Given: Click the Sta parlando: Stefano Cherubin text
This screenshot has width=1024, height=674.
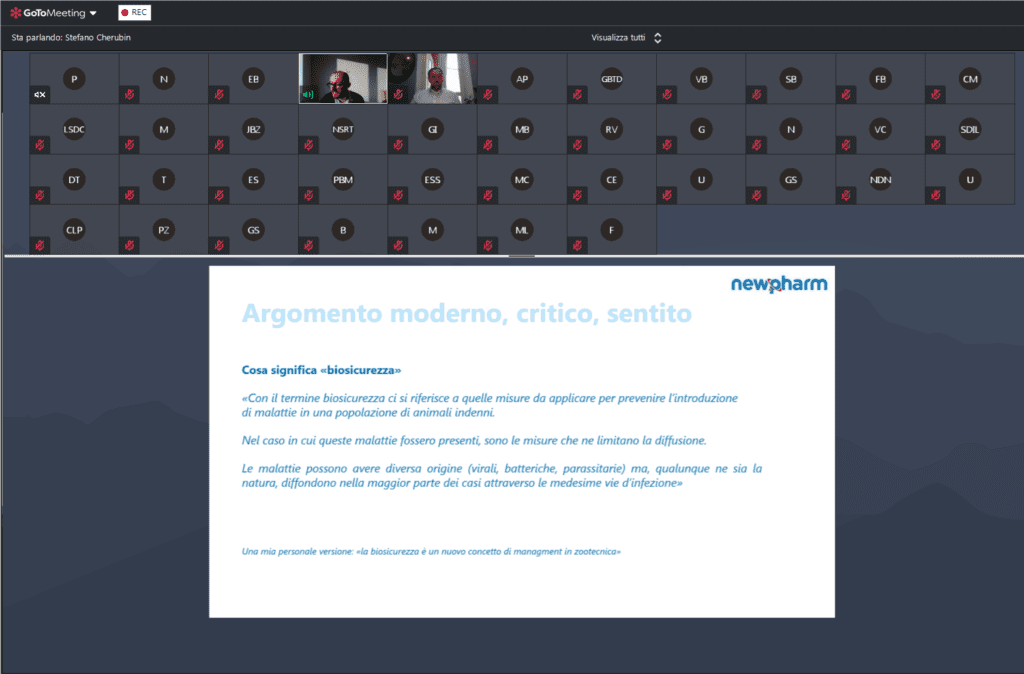Looking at the screenshot, I should click(x=71, y=38).
